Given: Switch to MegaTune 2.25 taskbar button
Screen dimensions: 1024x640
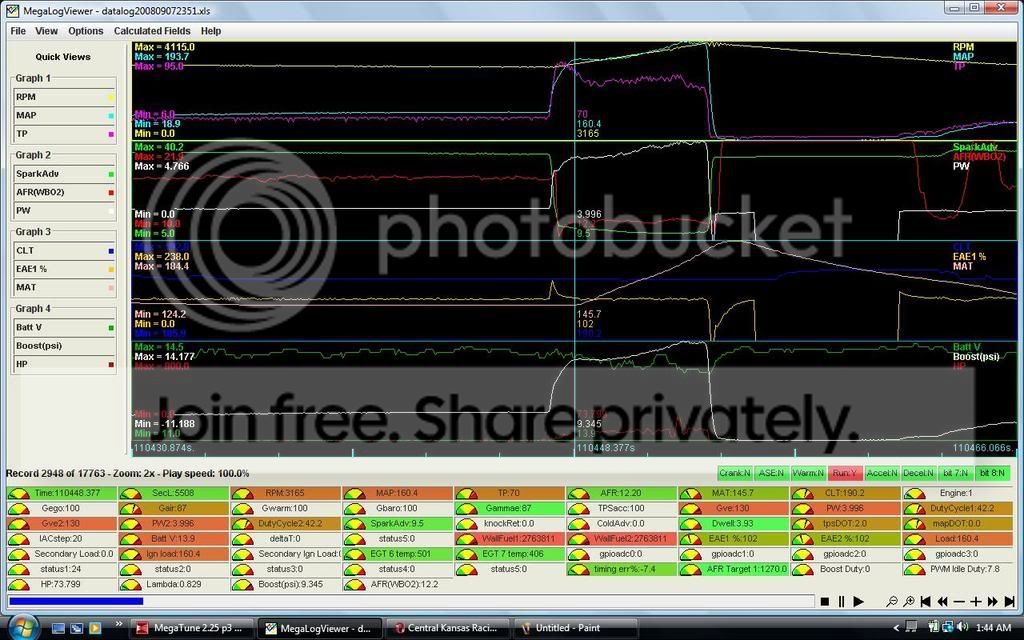Looking at the screenshot, I should [x=191, y=628].
